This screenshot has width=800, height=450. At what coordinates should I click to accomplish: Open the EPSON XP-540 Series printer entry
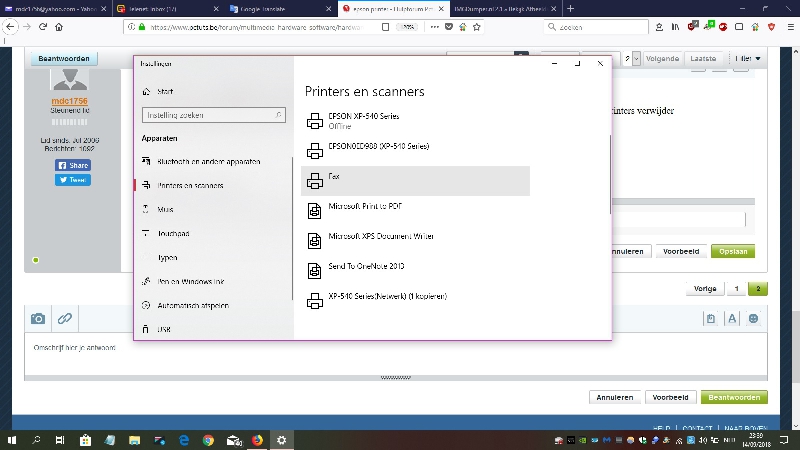(415, 121)
